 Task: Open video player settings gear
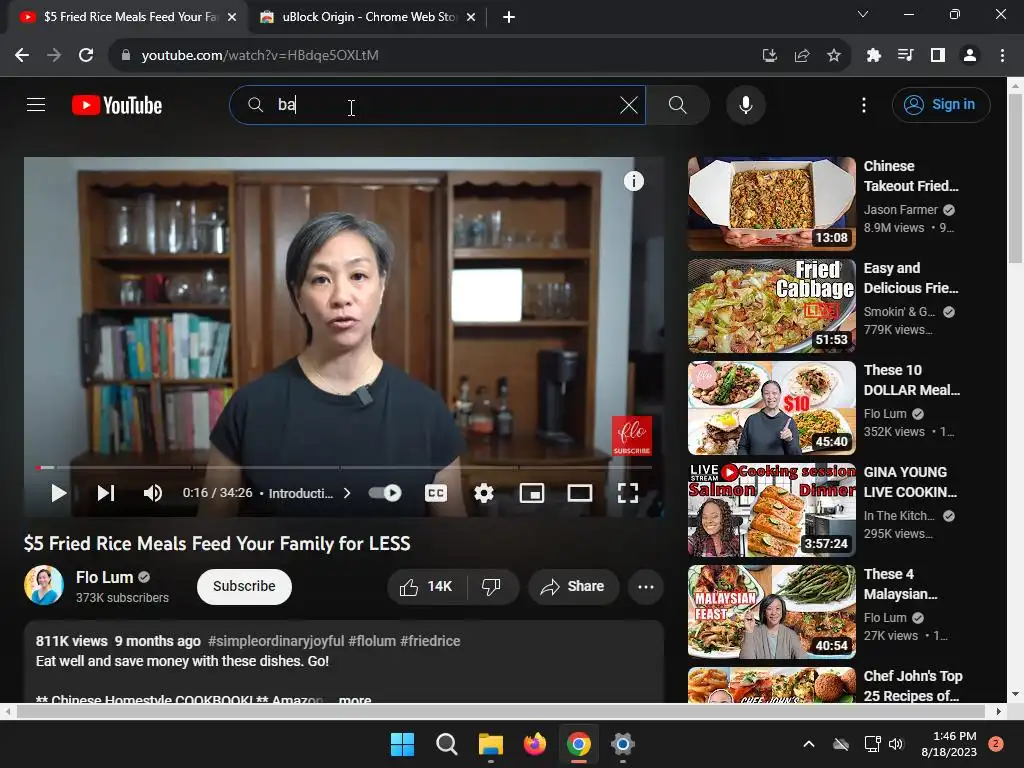coord(483,493)
